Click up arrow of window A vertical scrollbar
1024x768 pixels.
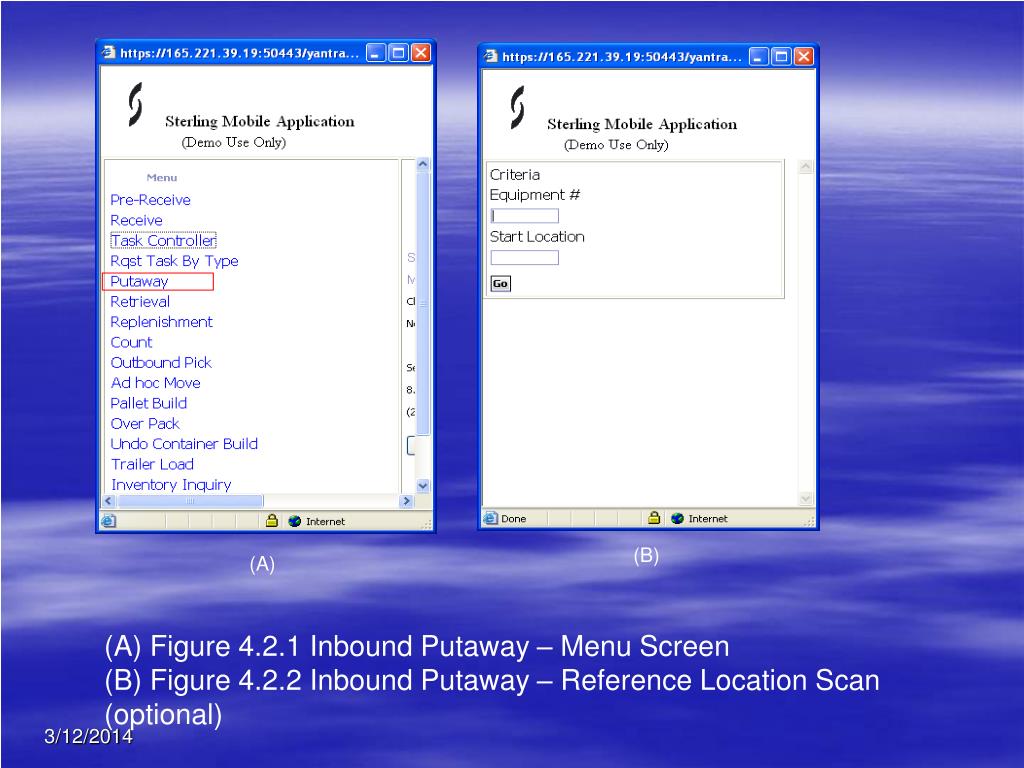pyautogui.click(x=423, y=165)
